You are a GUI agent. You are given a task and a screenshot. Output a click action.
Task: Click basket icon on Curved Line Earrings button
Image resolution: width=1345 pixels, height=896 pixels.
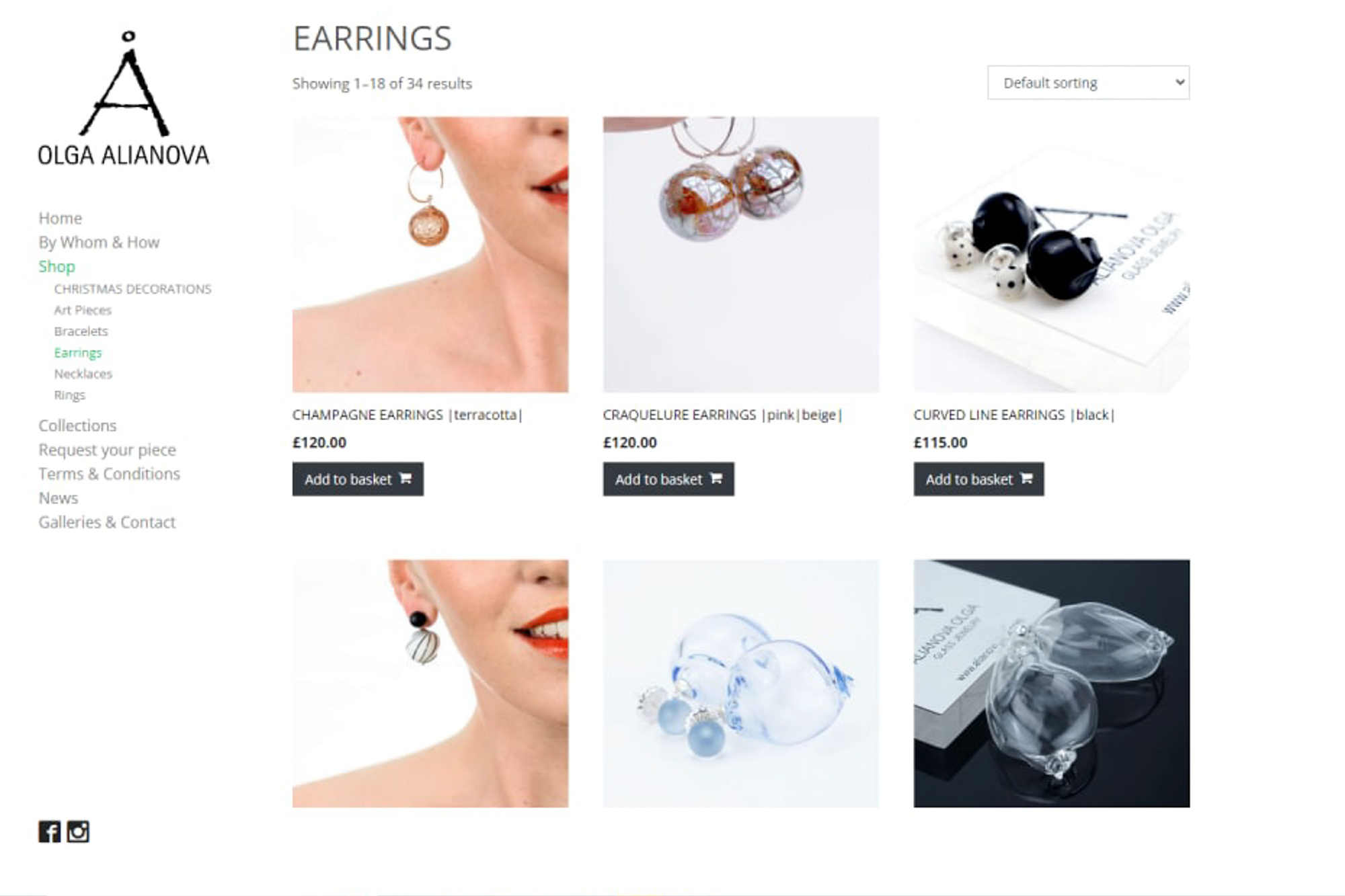pyautogui.click(x=1026, y=479)
